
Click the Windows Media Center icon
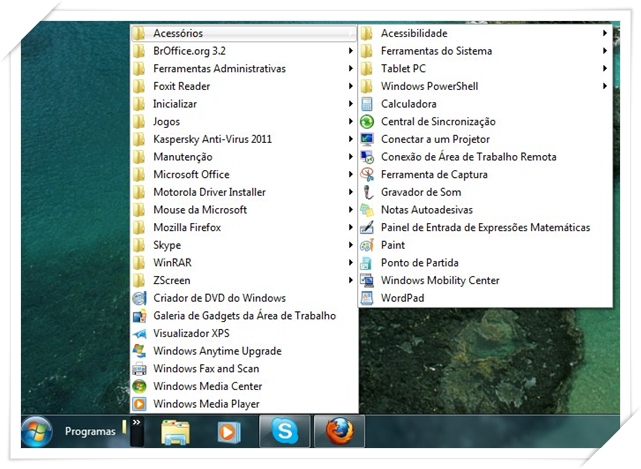139,386
